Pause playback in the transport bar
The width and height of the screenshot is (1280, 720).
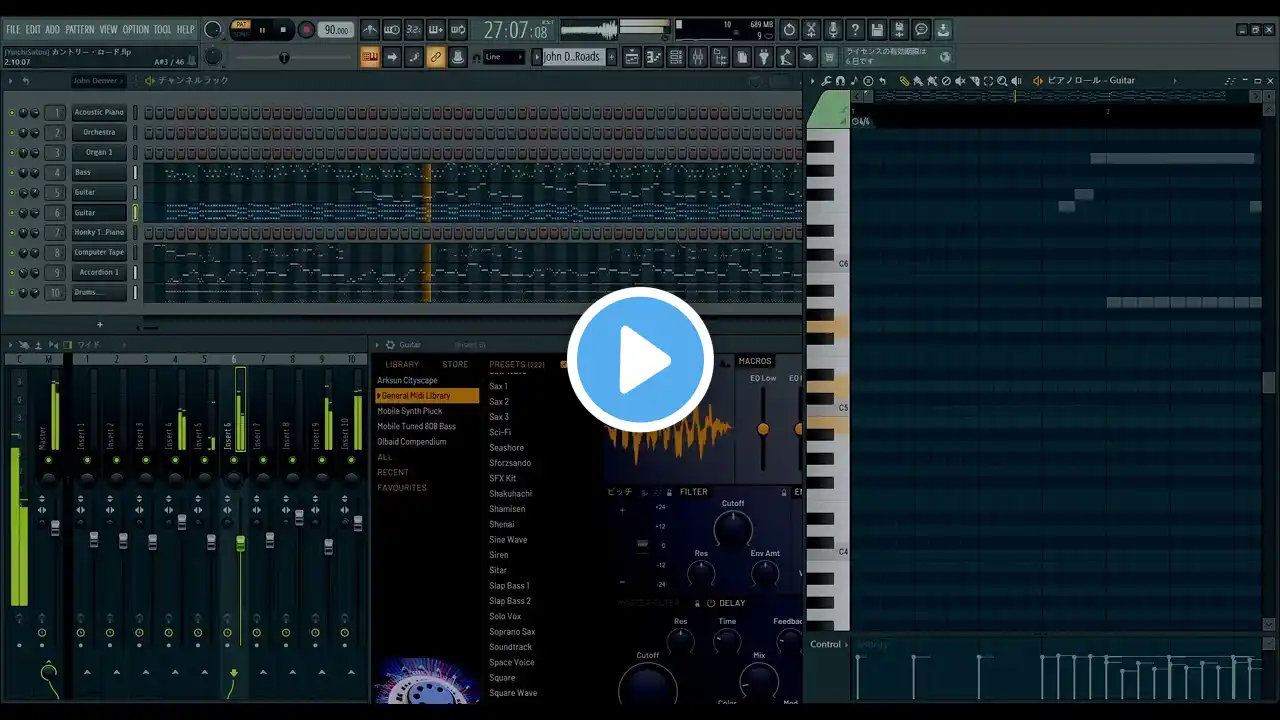pos(263,30)
